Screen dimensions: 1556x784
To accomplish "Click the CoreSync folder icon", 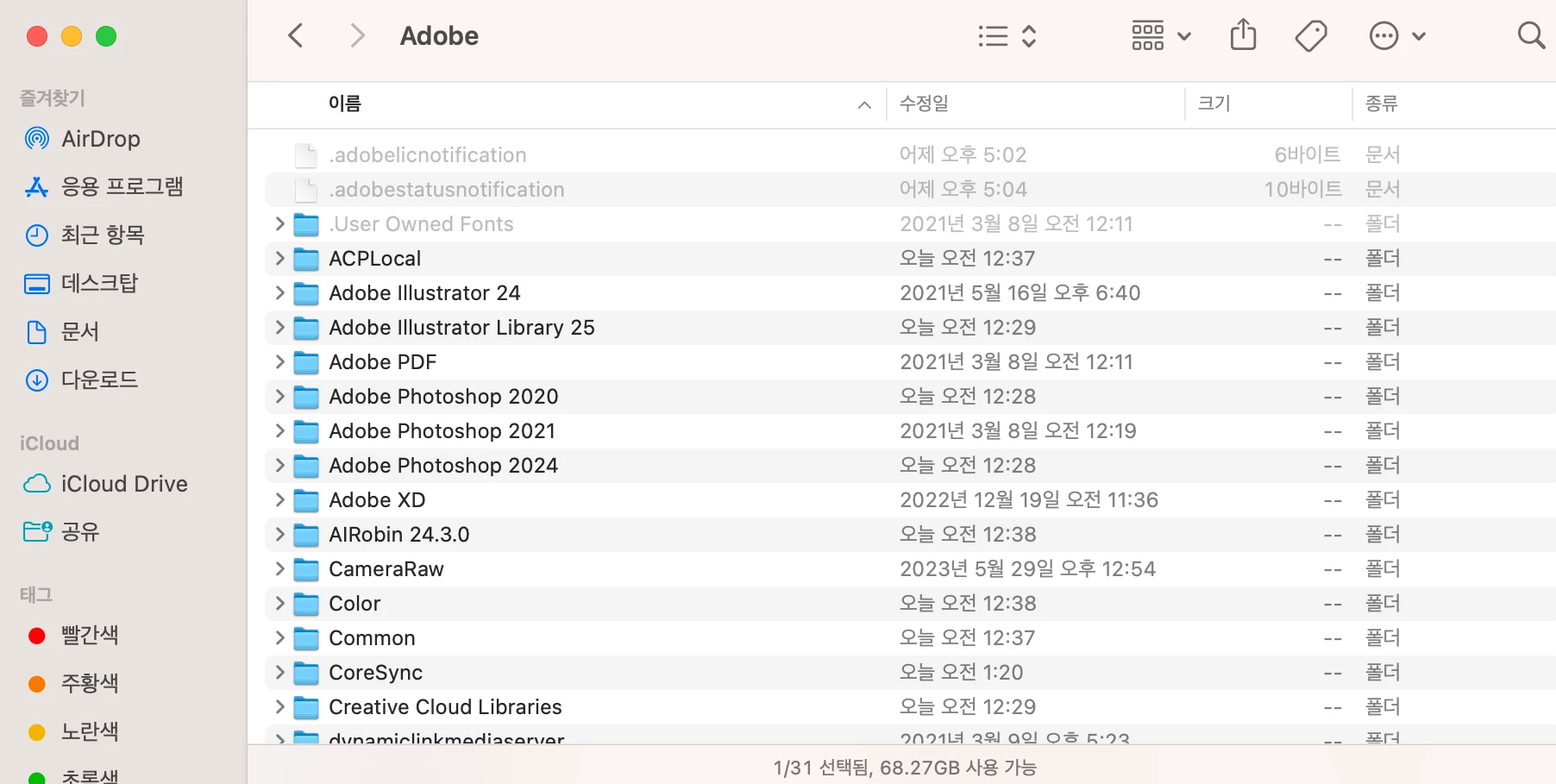I will 306,673.
